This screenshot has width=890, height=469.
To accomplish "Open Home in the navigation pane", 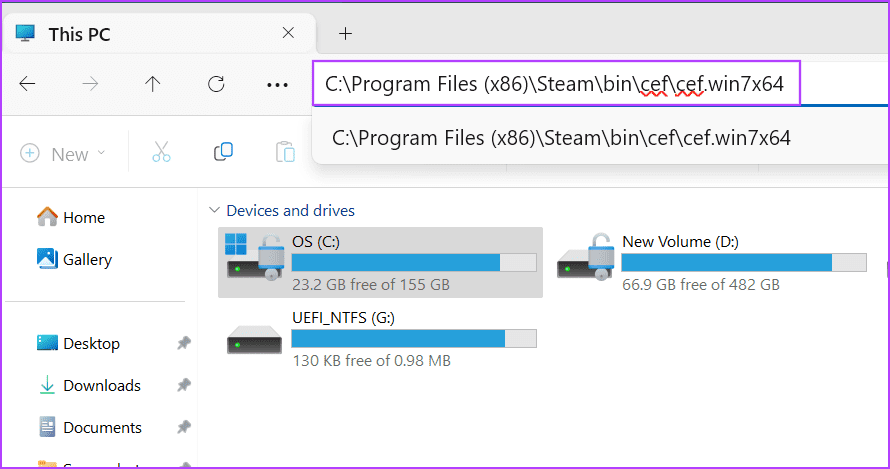I will pyautogui.click(x=83, y=217).
